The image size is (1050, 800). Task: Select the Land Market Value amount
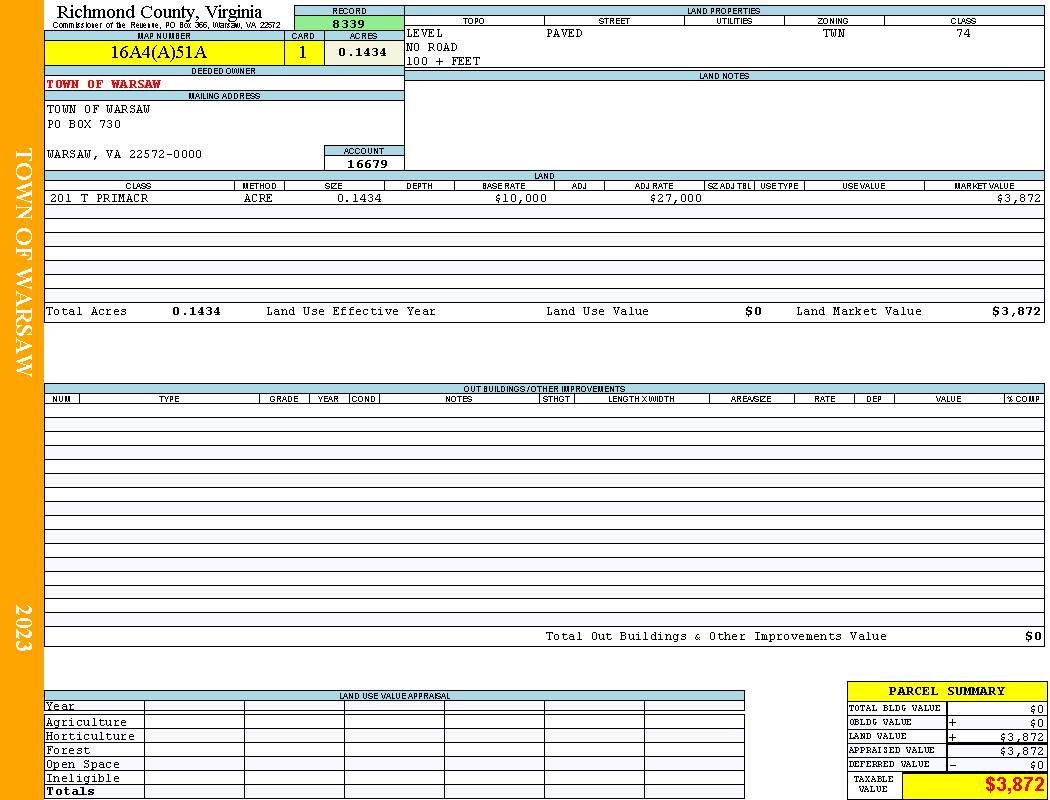point(1017,311)
